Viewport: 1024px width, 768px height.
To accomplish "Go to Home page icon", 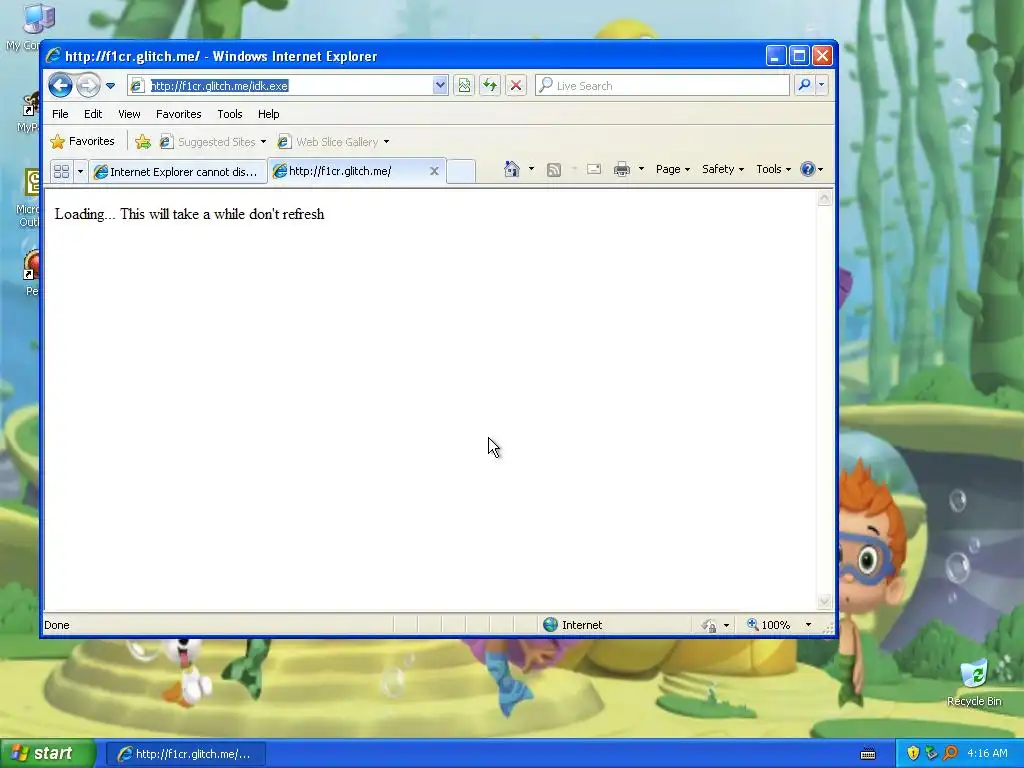I will point(512,169).
